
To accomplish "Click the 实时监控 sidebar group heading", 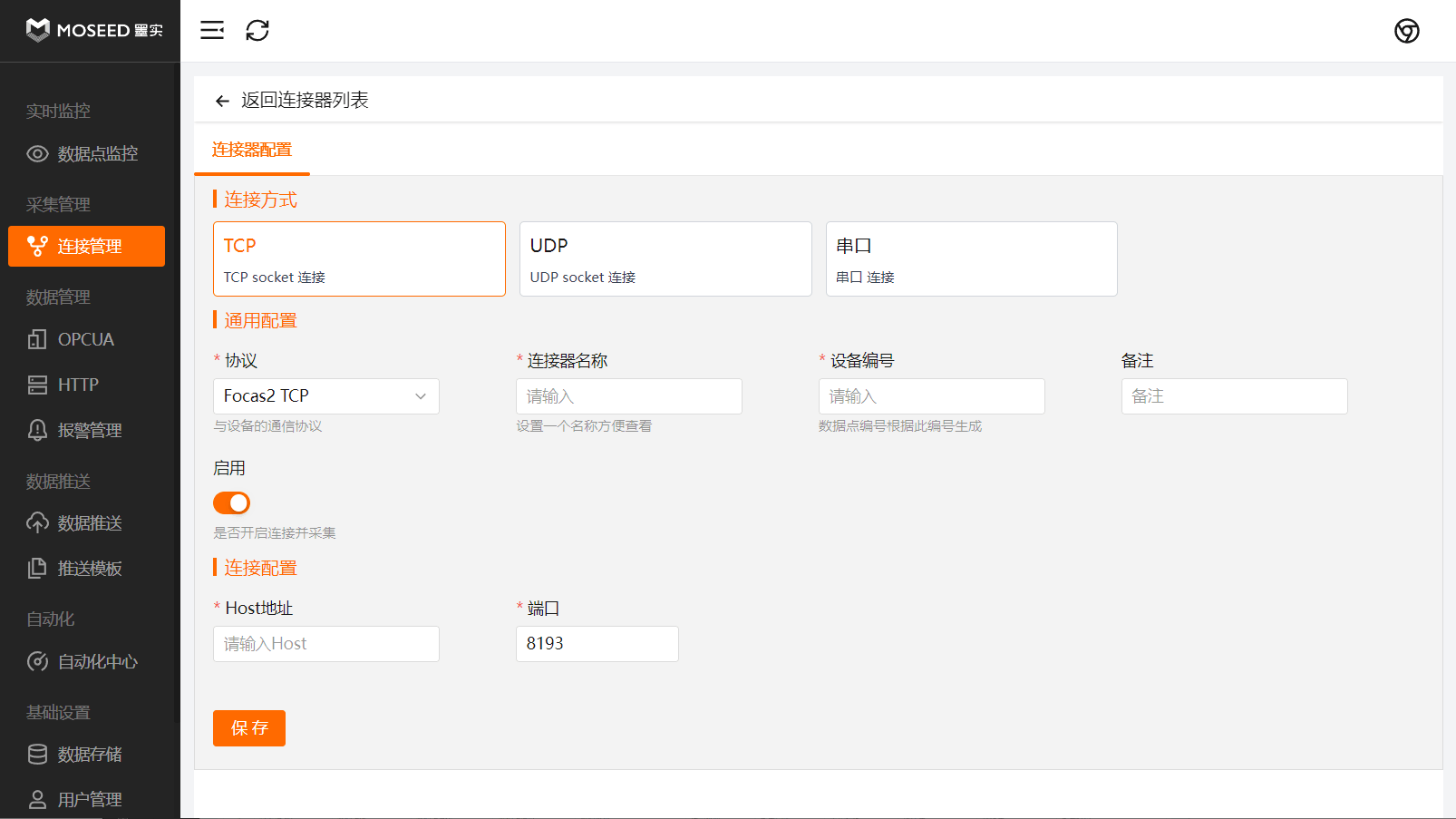I will click(x=58, y=111).
